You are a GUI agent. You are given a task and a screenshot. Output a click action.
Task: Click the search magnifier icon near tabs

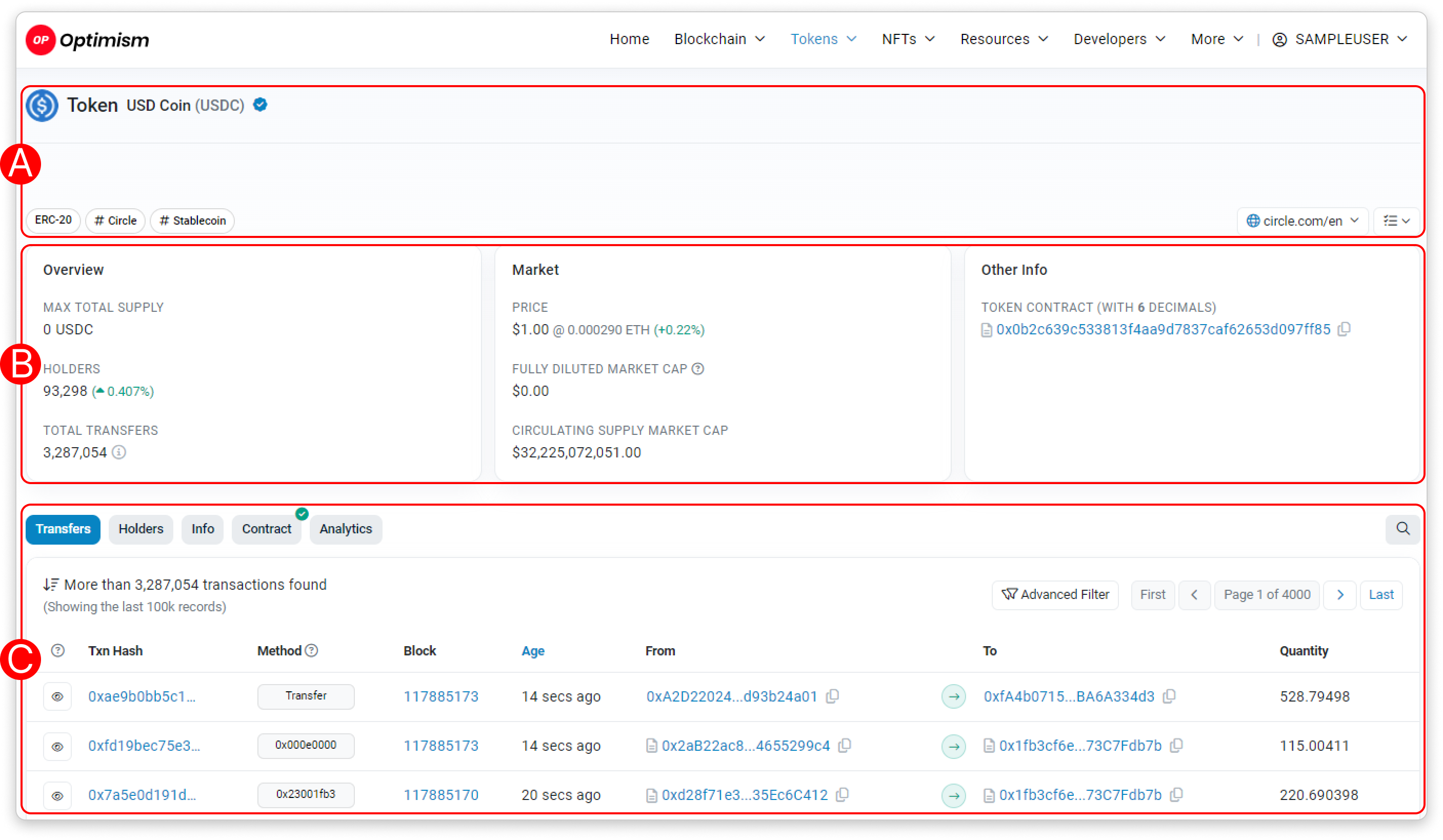click(x=1402, y=529)
